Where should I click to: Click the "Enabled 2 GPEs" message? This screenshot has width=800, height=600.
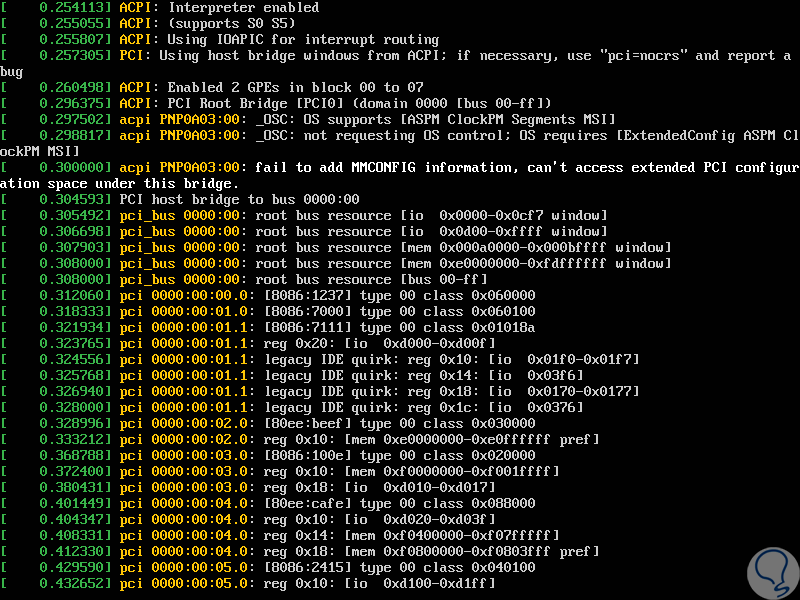(223, 88)
